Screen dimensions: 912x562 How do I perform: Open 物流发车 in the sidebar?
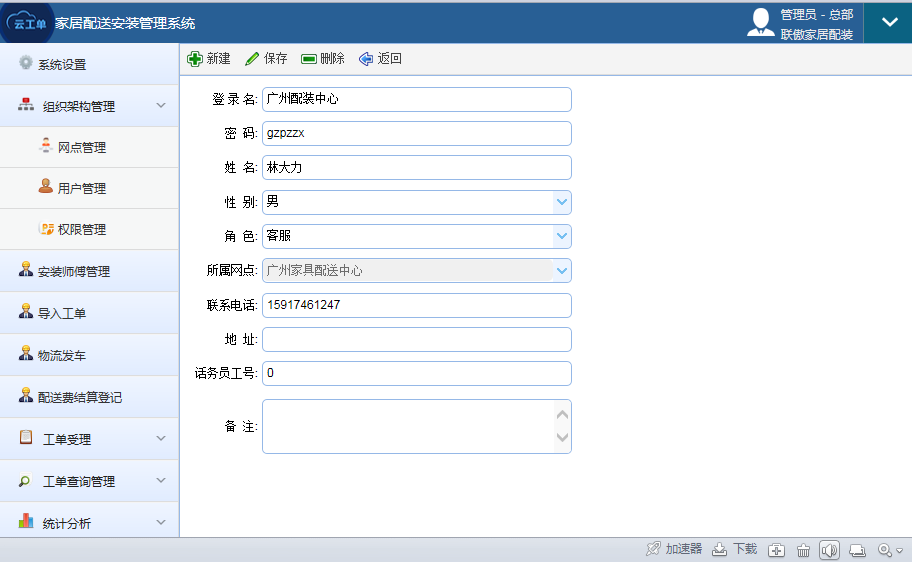coord(89,355)
